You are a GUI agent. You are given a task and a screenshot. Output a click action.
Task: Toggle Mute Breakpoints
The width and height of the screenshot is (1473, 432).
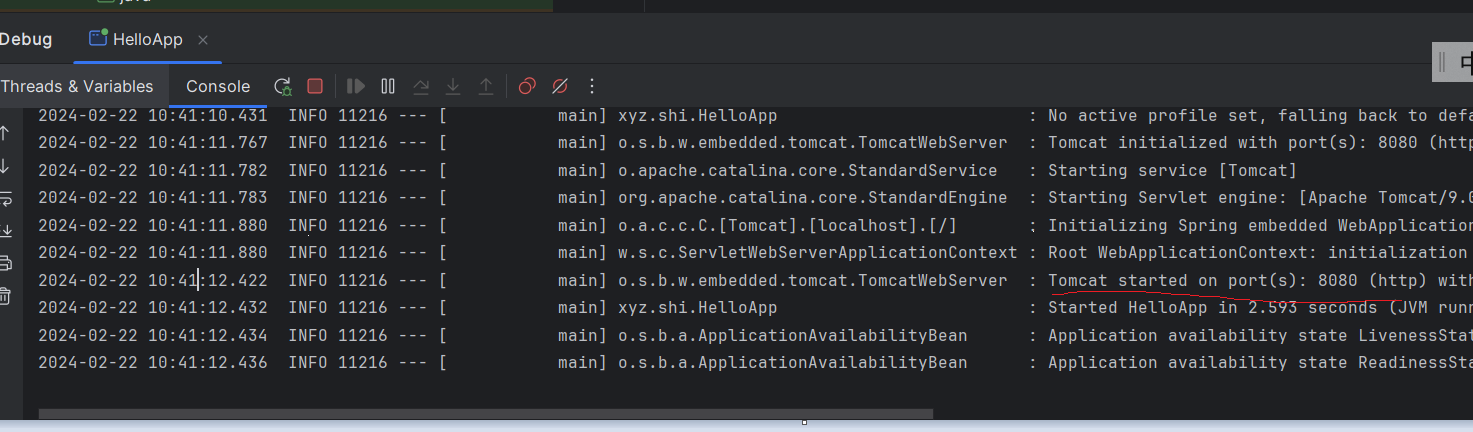point(560,87)
